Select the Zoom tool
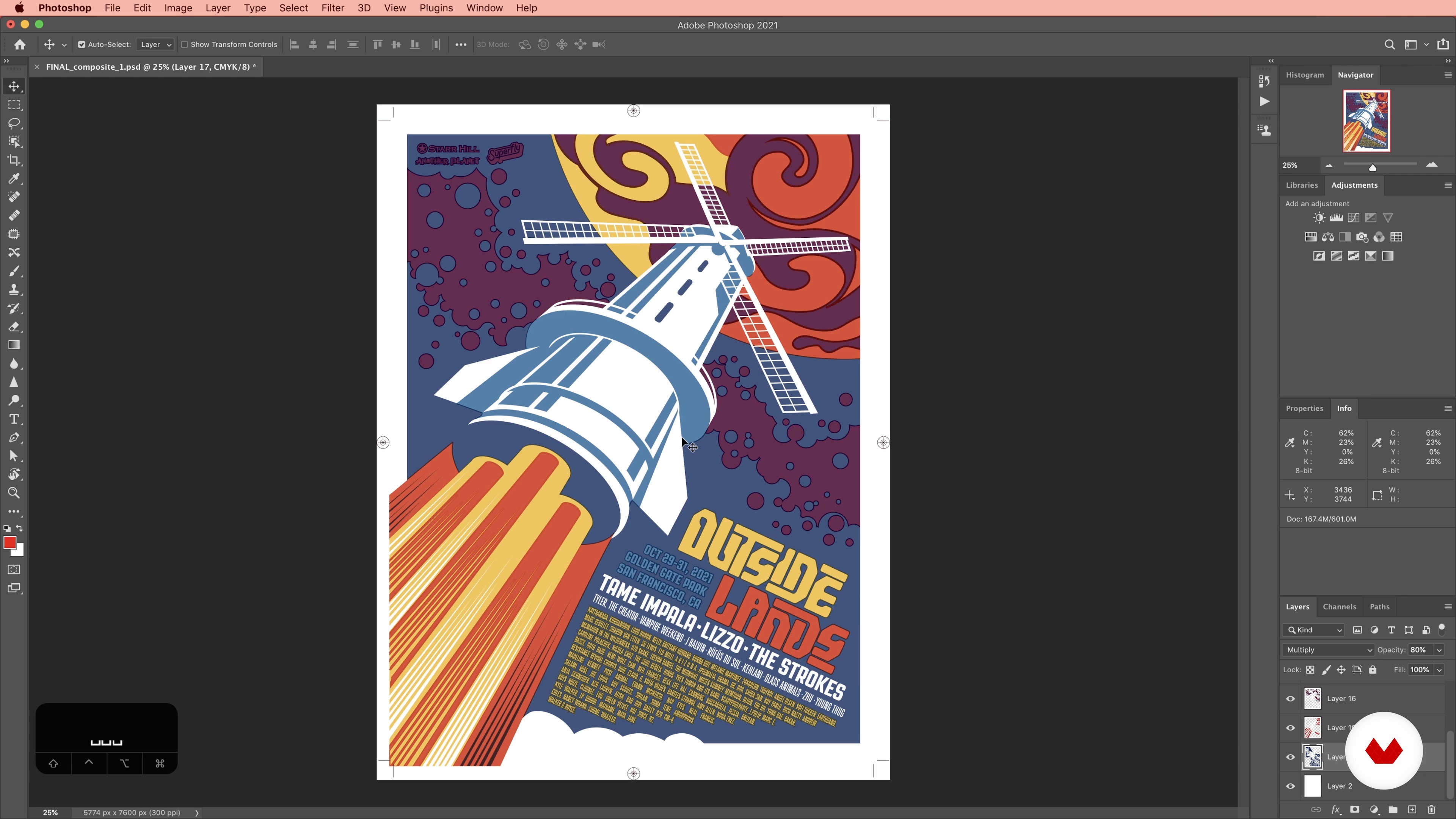This screenshot has height=819, width=1456. (14, 493)
